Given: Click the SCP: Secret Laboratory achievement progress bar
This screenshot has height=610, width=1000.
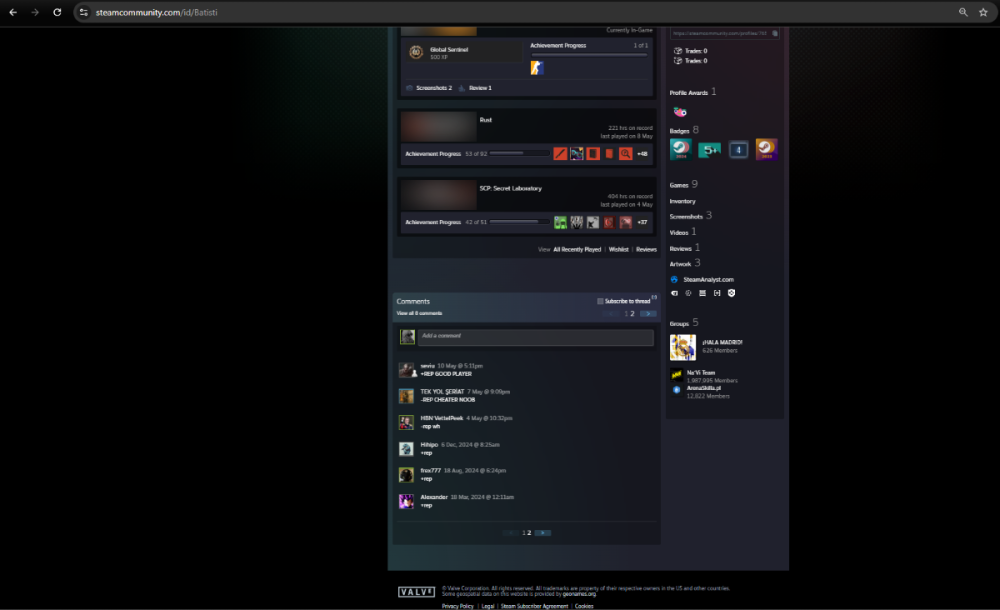Looking at the screenshot, I should pyautogui.click(x=520, y=222).
